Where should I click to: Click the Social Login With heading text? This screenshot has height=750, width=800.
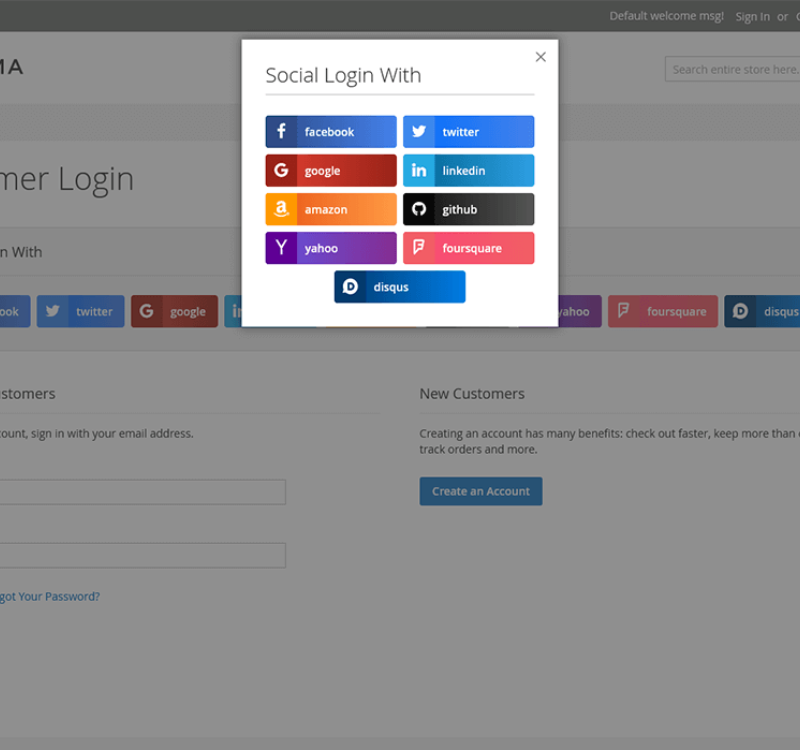coord(343,76)
